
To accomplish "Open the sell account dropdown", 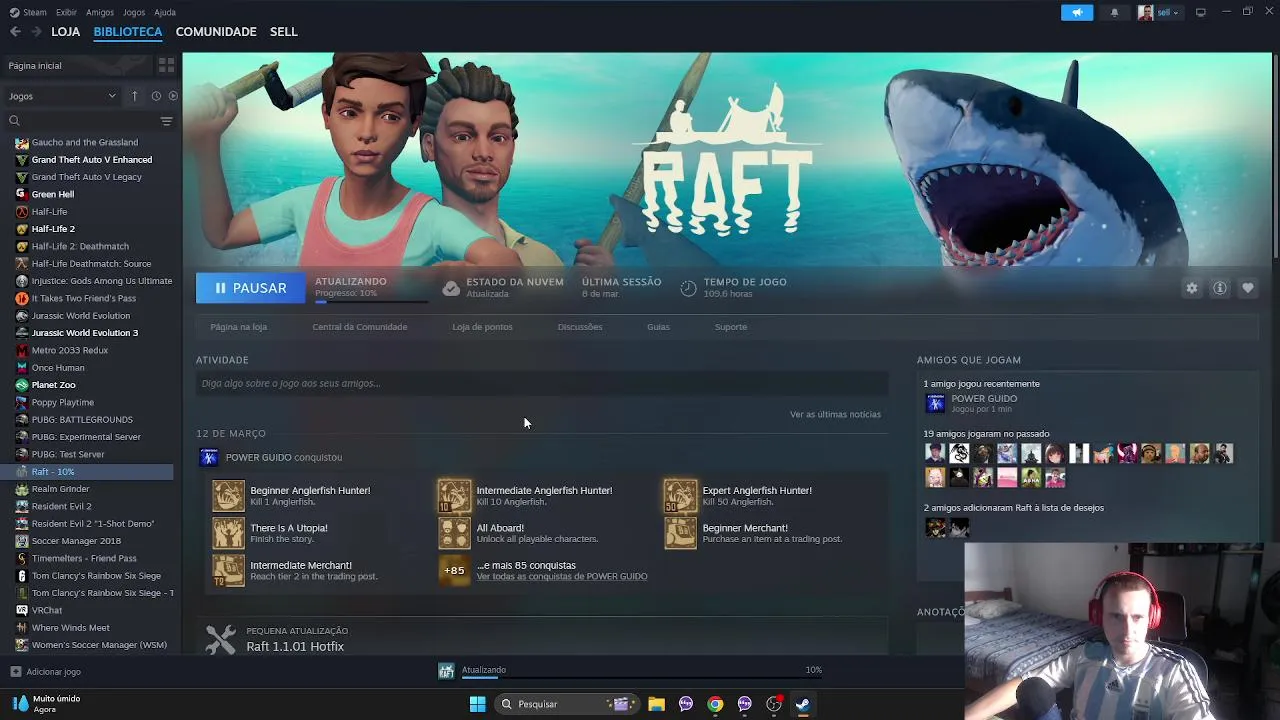I will 1159,12.
